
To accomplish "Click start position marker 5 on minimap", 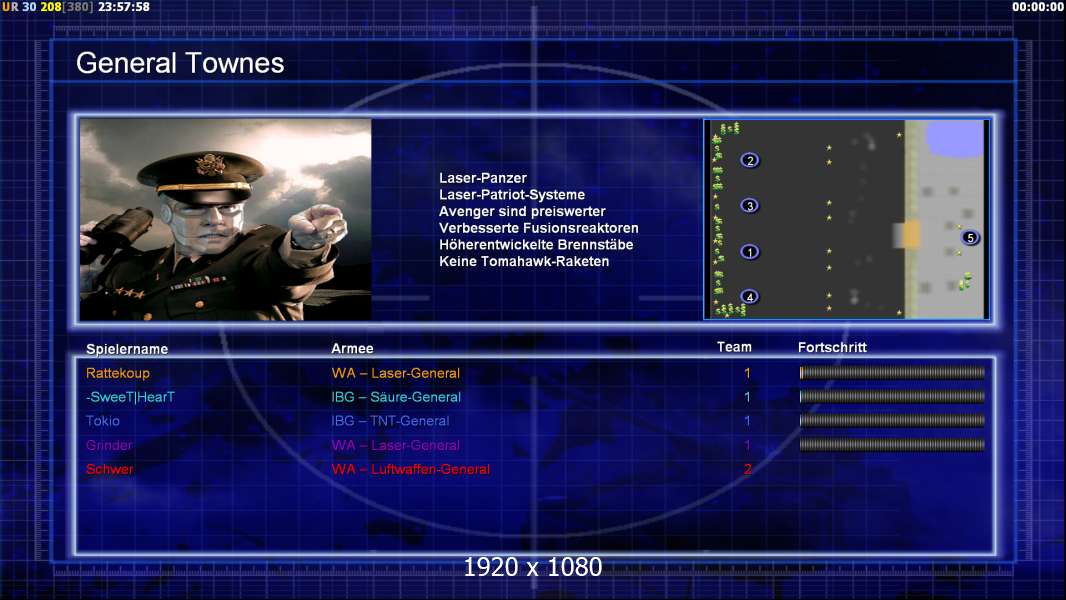I will pyautogui.click(x=970, y=237).
